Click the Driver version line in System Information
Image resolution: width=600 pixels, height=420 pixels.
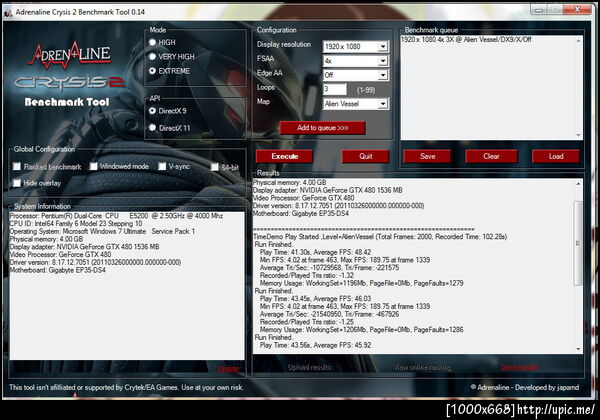point(95,262)
